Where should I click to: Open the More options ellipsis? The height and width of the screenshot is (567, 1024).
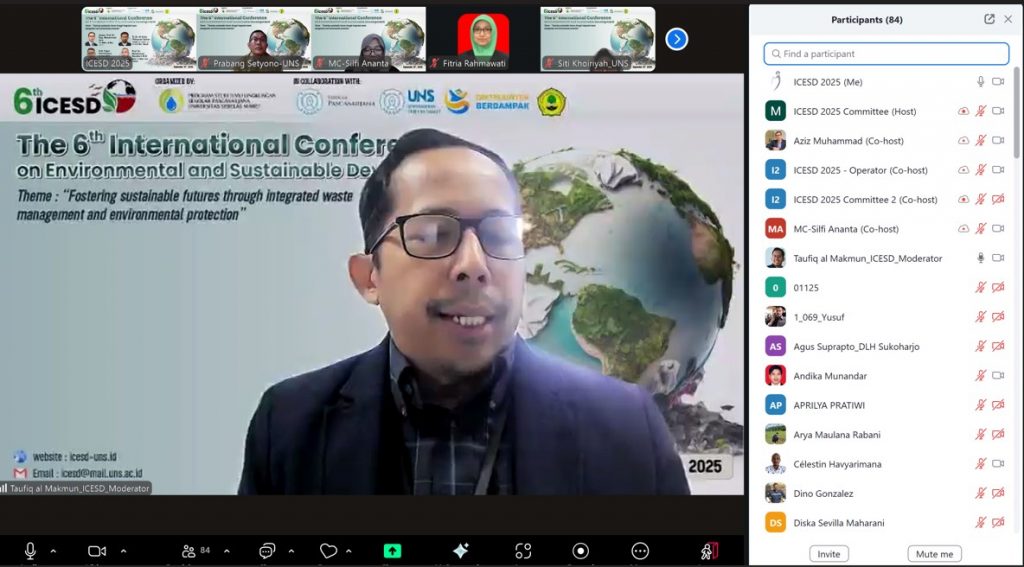coord(640,551)
